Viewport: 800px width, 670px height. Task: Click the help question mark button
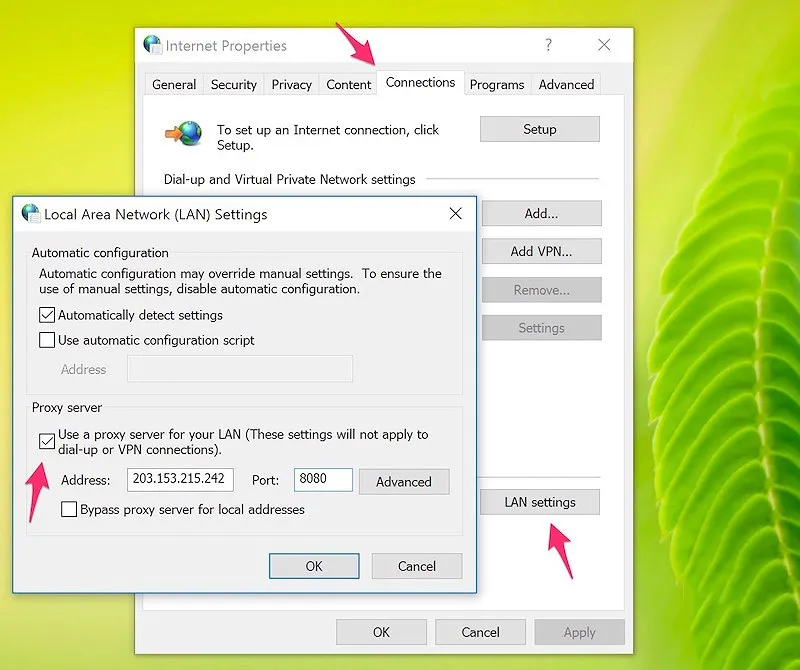548,45
